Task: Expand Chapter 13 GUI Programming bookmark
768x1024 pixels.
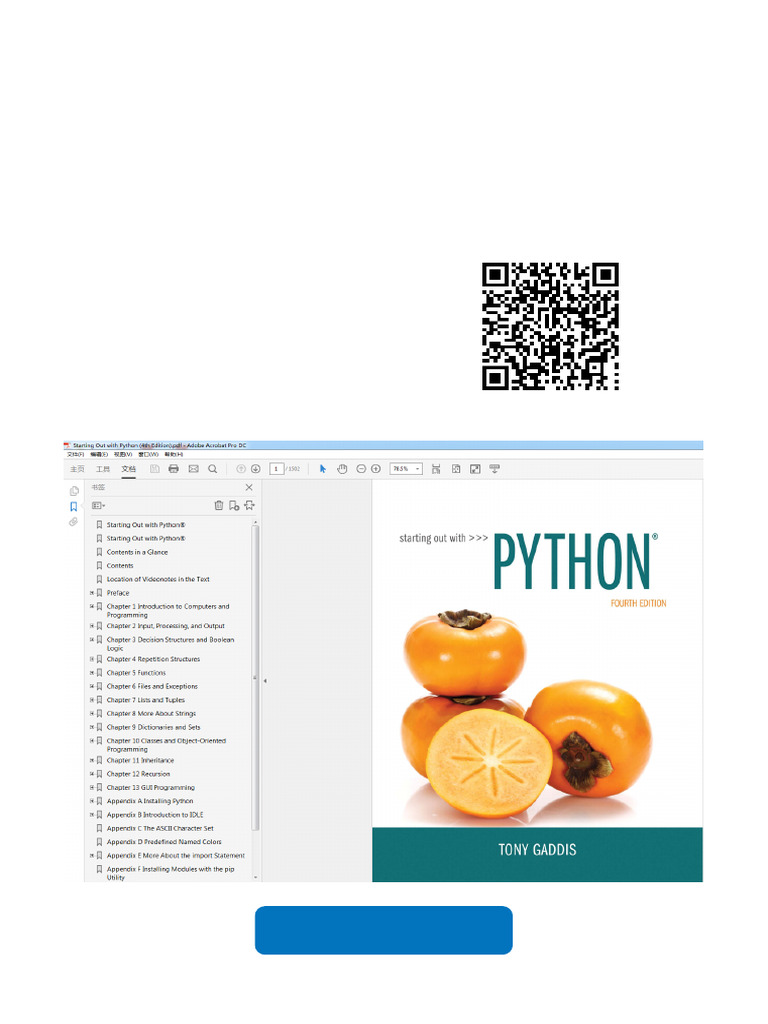Action: click(x=92, y=788)
